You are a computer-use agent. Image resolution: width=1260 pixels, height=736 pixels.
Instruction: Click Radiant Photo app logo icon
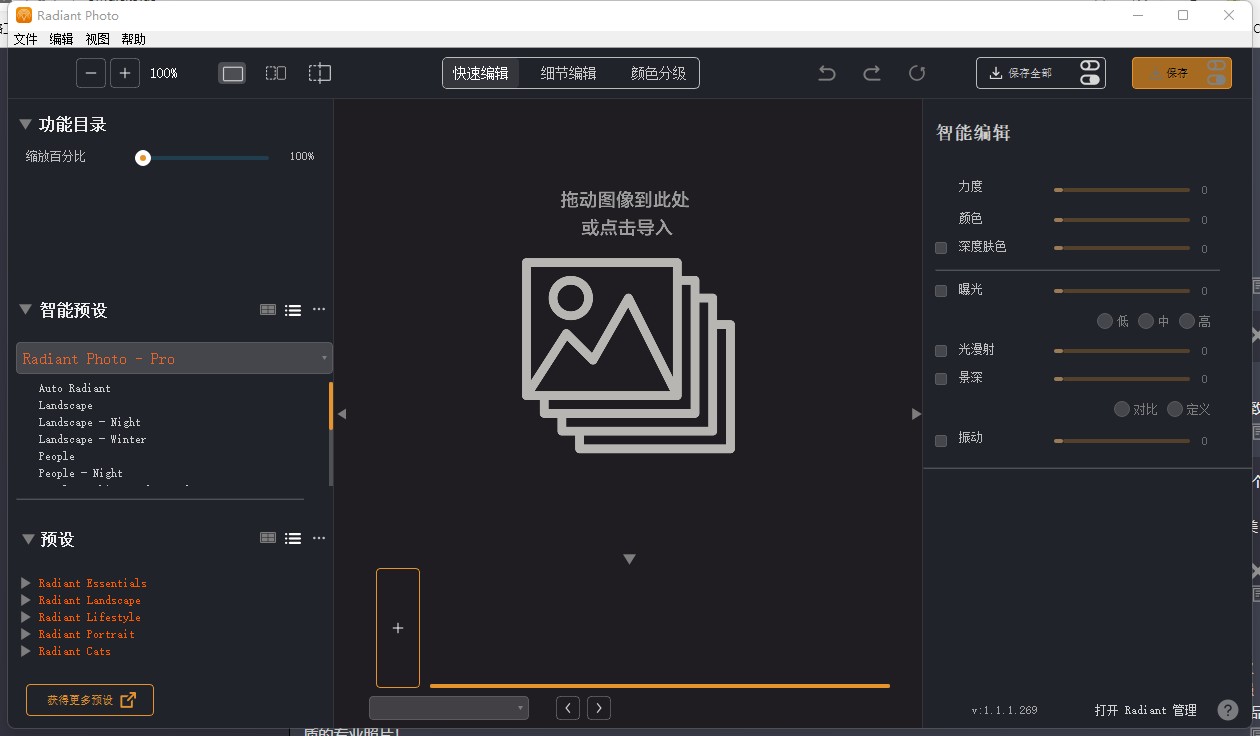click(24, 15)
